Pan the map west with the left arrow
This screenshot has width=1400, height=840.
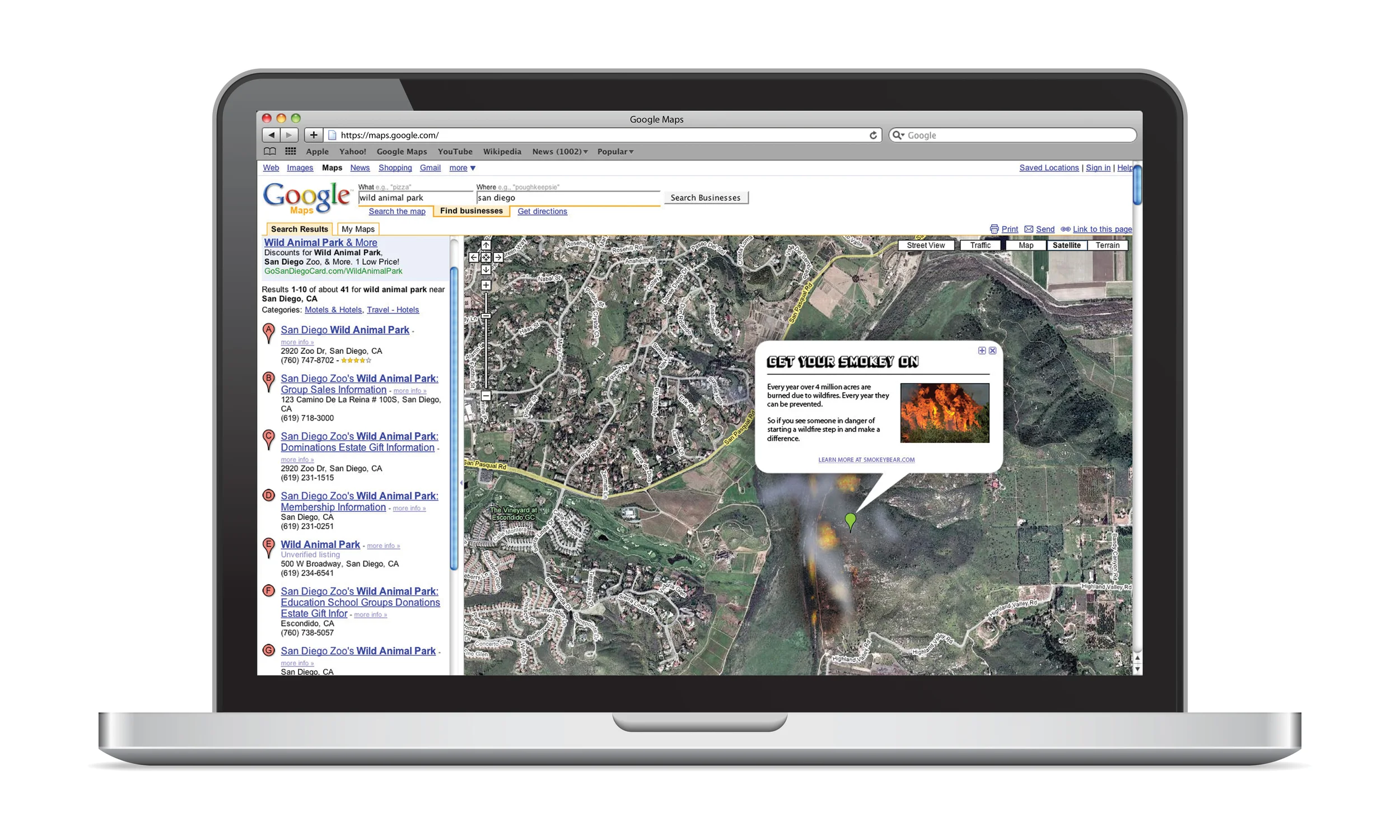[x=474, y=258]
